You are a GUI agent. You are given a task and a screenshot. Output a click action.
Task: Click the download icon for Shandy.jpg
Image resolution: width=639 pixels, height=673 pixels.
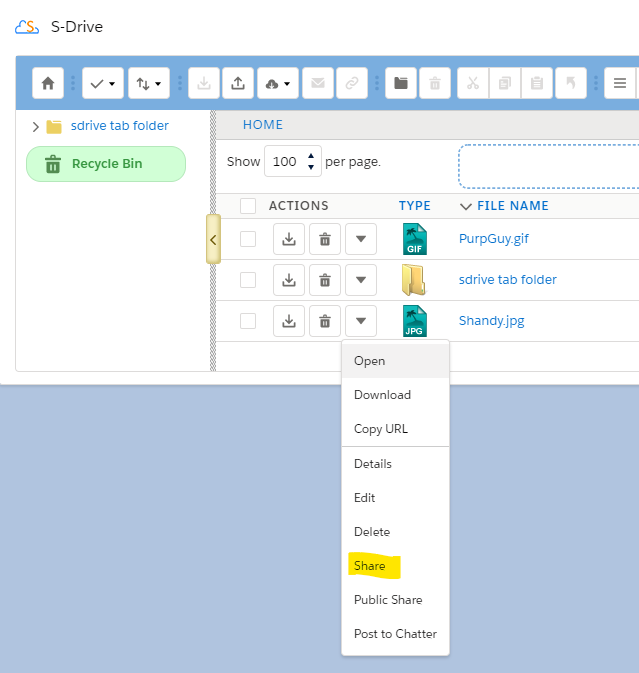click(x=289, y=321)
